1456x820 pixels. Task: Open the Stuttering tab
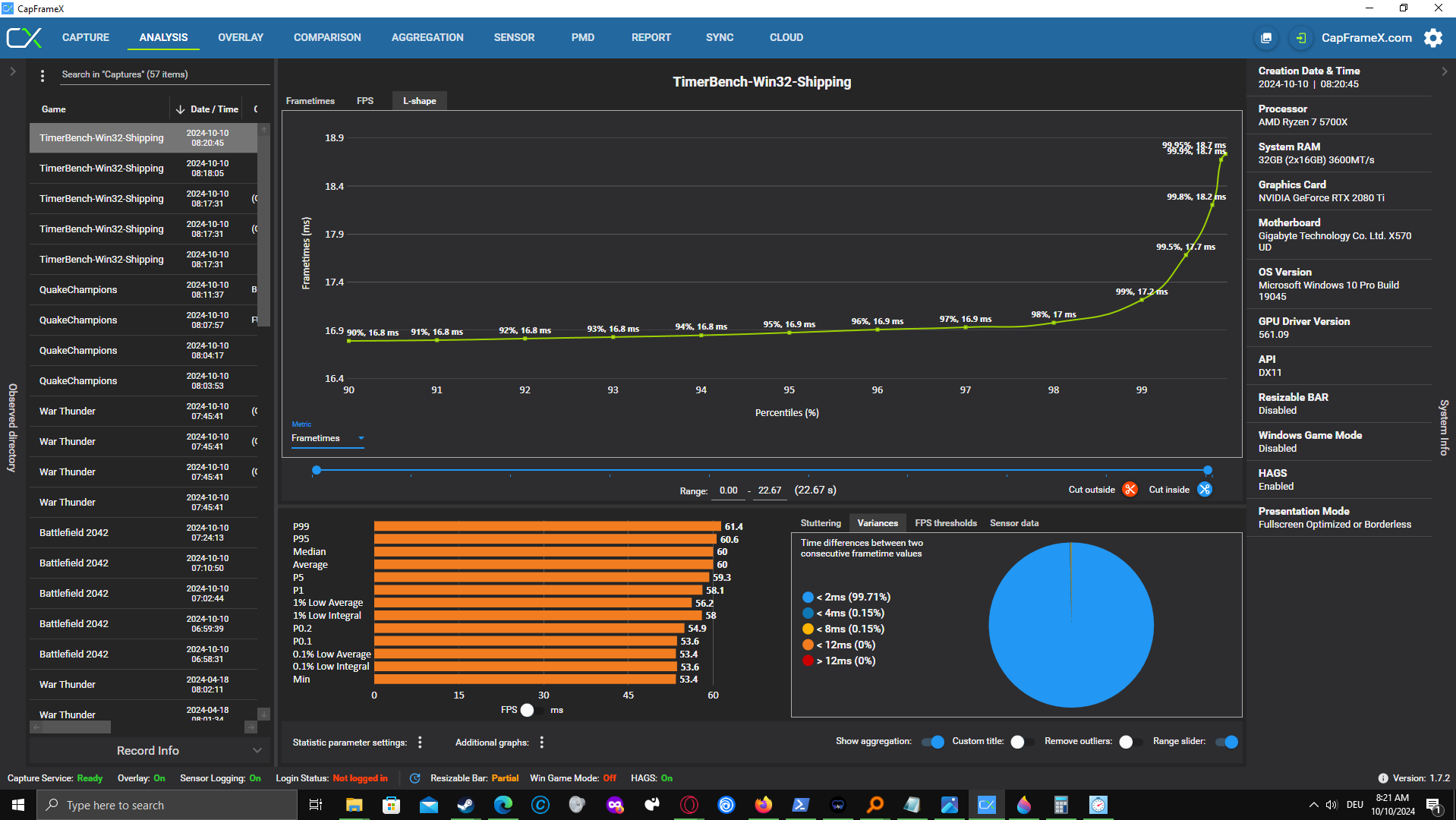pos(821,523)
